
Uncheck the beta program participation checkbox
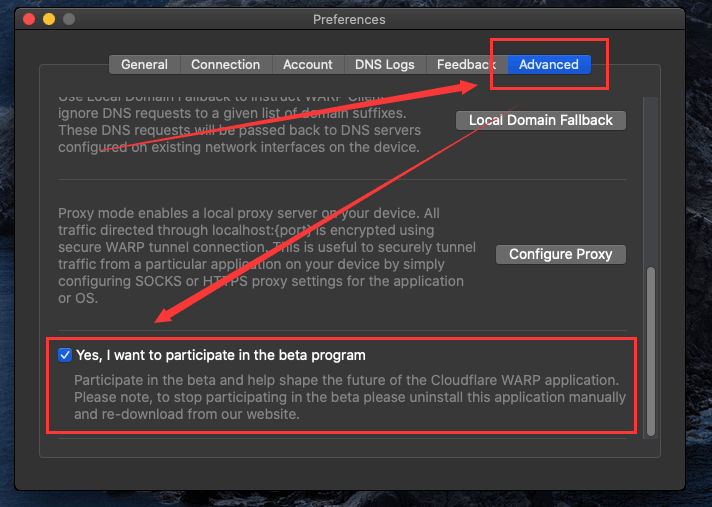65,355
